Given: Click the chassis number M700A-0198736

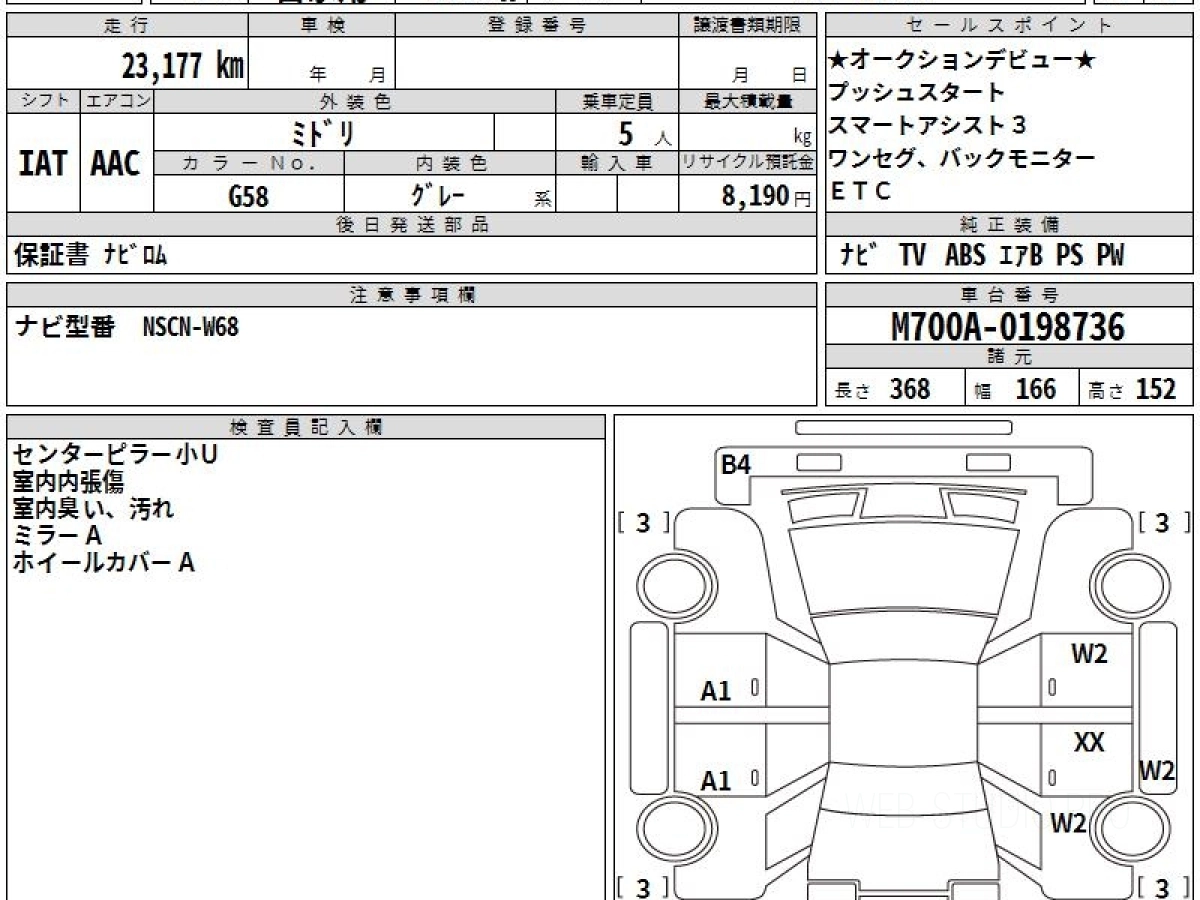Looking at the screenshot, I should point(1008,327).
